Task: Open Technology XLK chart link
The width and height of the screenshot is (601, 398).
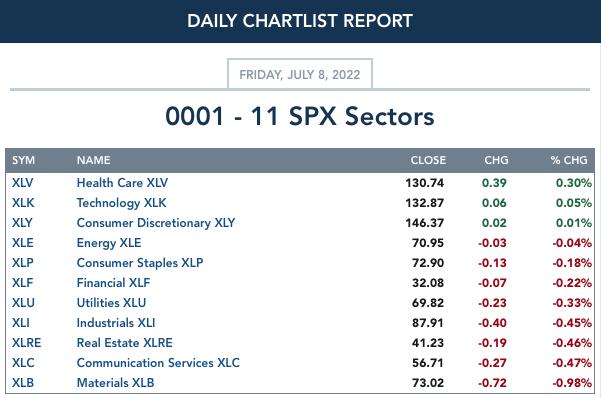Action: click(122, 203)
